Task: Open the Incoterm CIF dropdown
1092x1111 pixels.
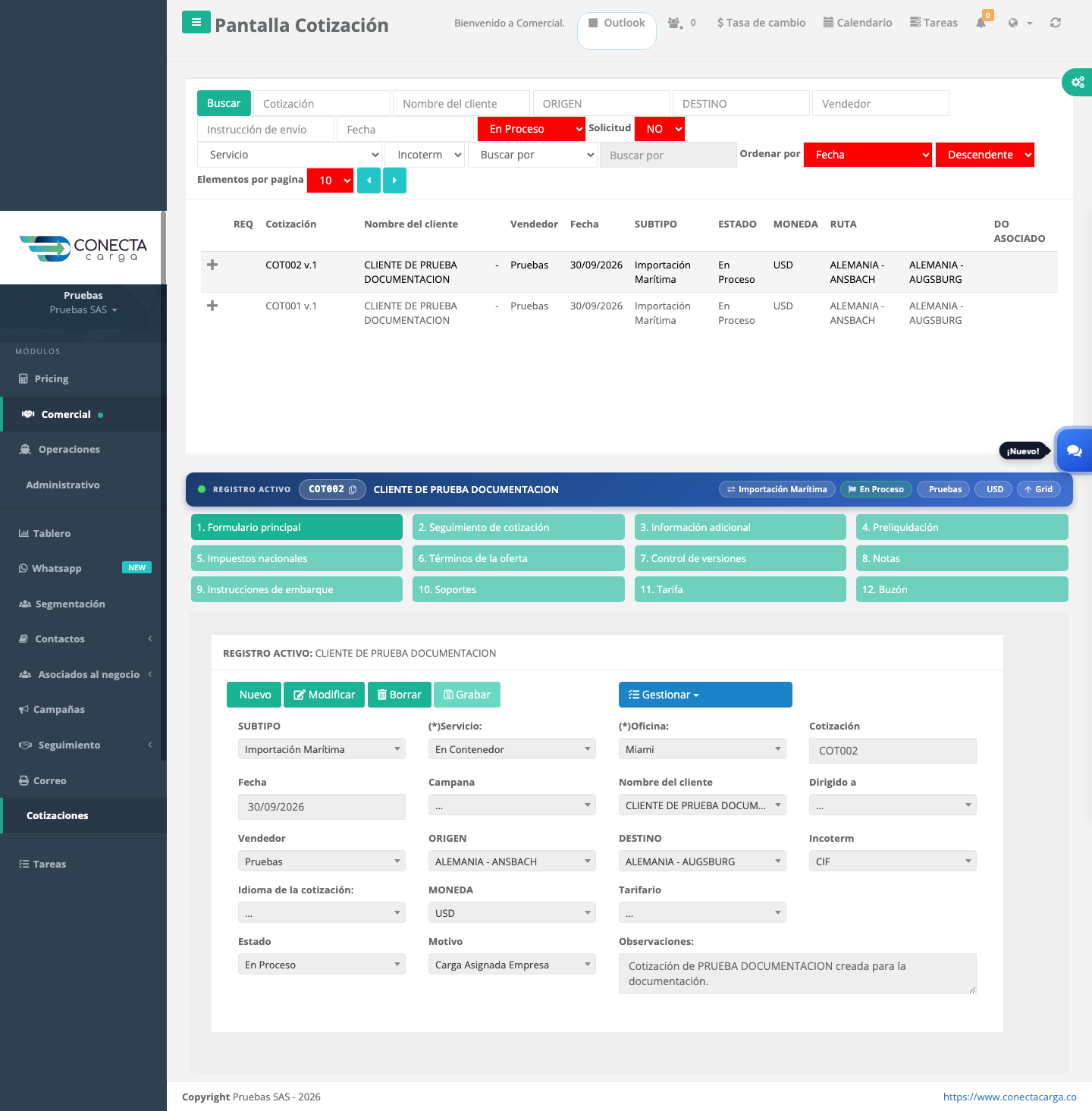Action: point(893,861)
